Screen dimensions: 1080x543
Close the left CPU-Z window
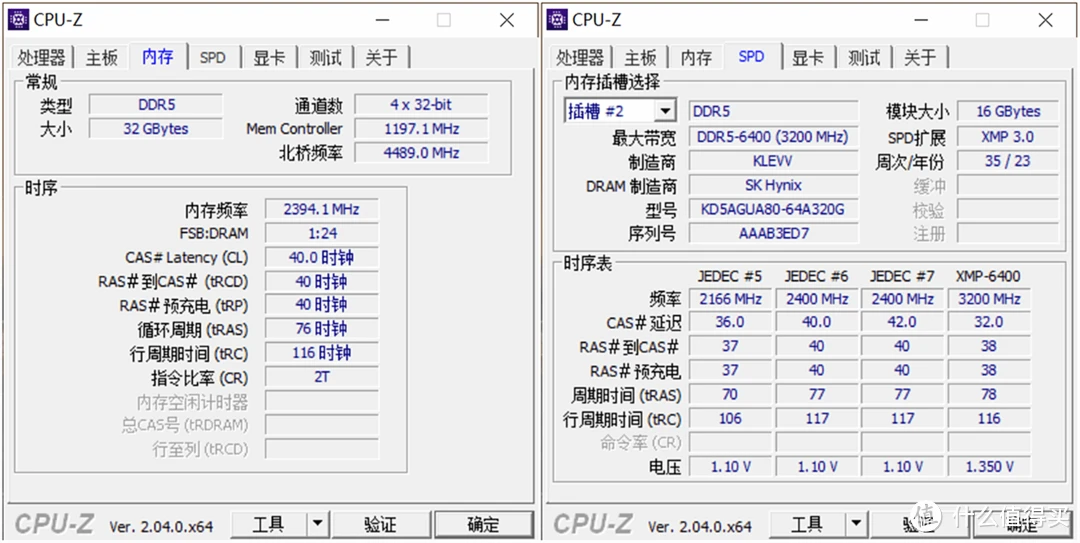[x=507, y=20]
